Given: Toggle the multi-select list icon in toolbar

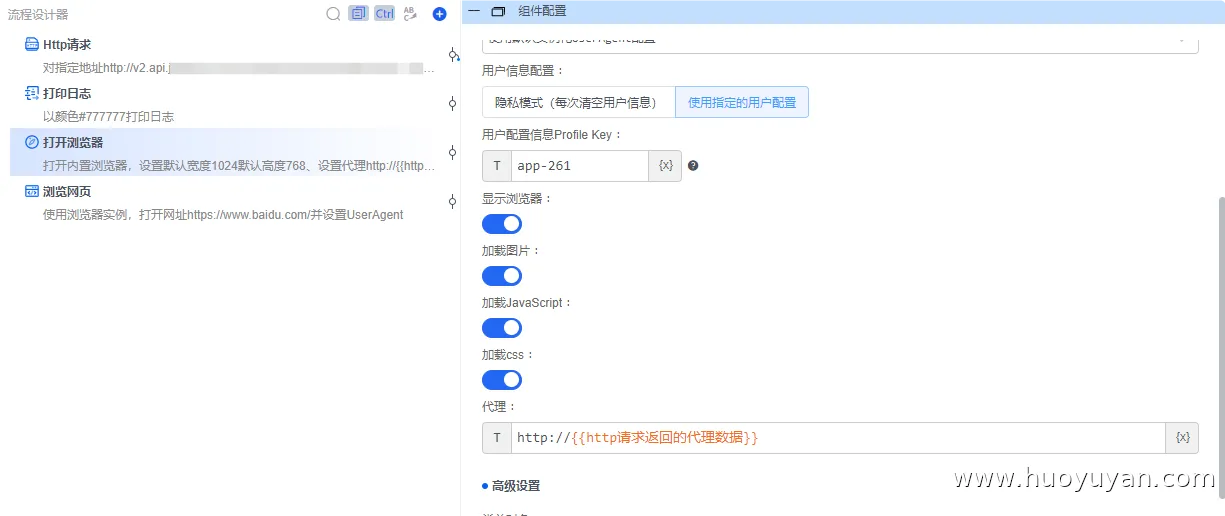Looking at the screenshot, I should tap(359, 14).
